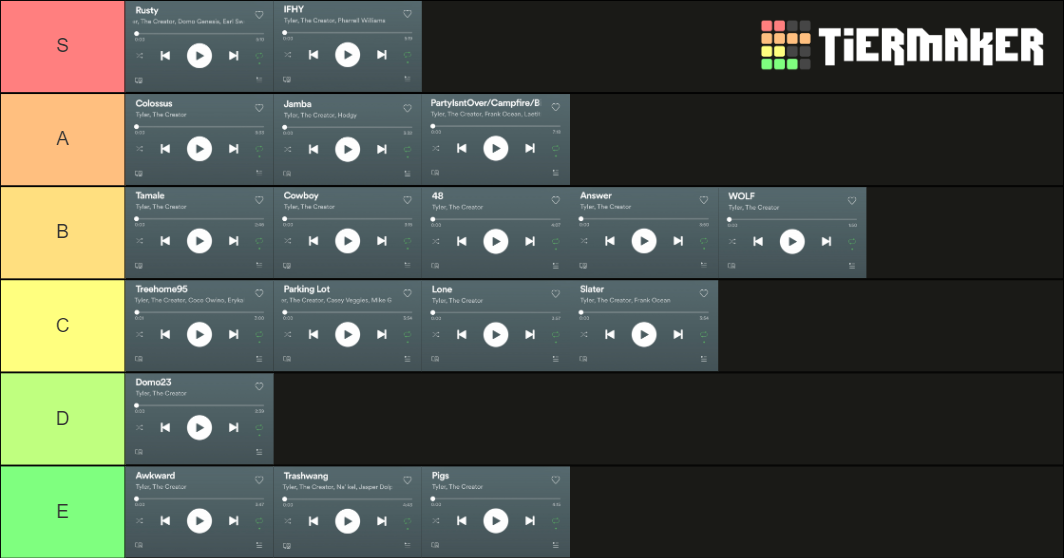The width and height of the screenshot is (1064, 558).
Task: Click the Jamba song title
Action: tap(297, 104)
